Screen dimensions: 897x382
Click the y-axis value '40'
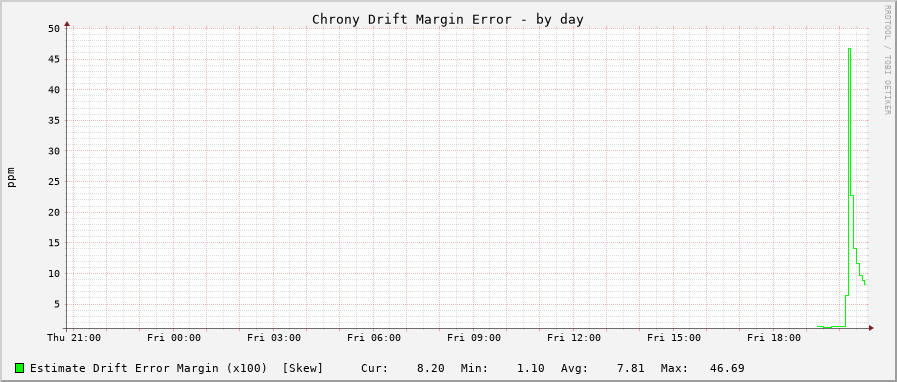pos(54,90)
